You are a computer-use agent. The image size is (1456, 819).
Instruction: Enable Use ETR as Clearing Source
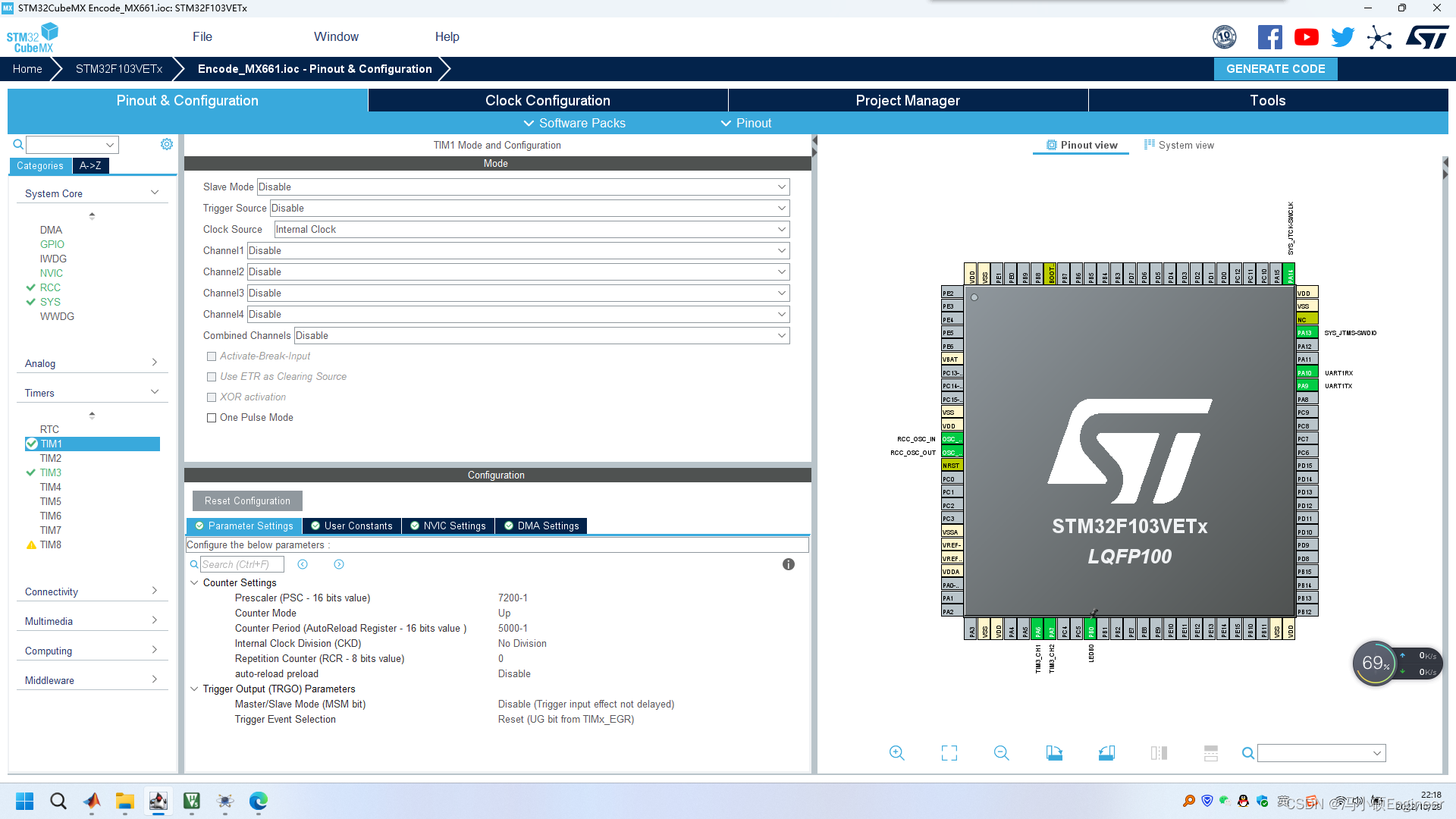pyautogui.click(x=212, y=376)
